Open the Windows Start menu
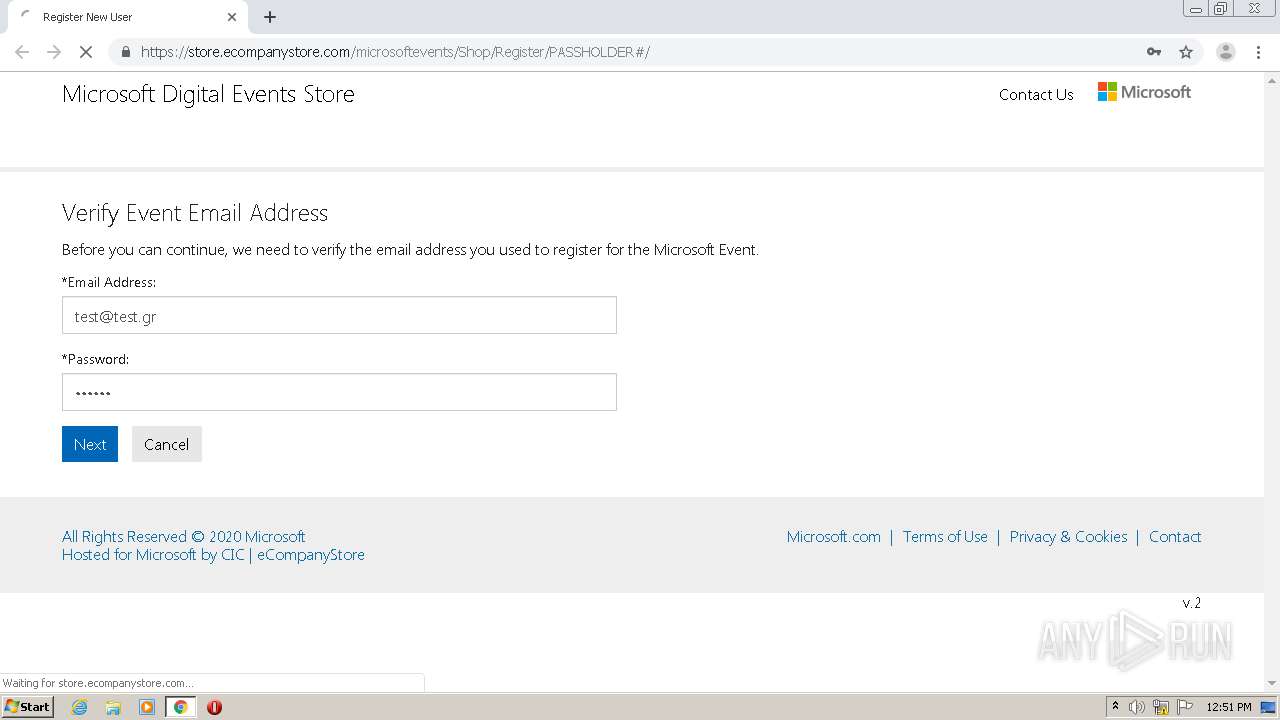Screen dimensions: 1280x720 pos(27,706)
